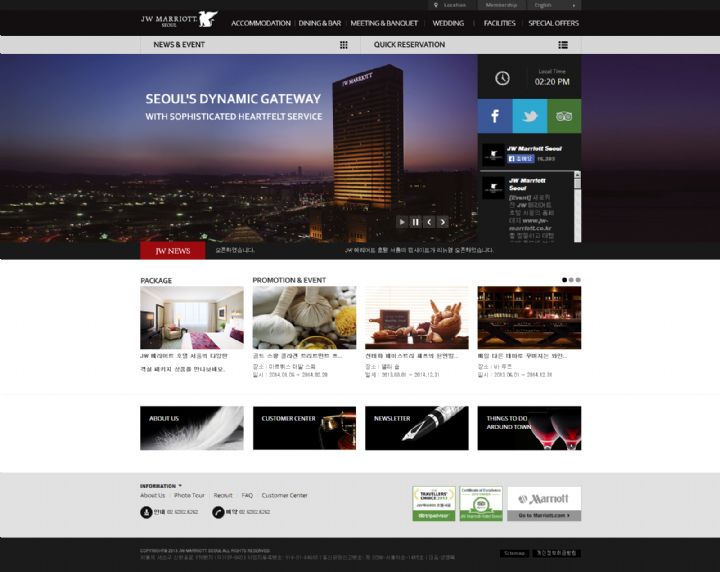Open the Accommodation menu

(261, 23)
